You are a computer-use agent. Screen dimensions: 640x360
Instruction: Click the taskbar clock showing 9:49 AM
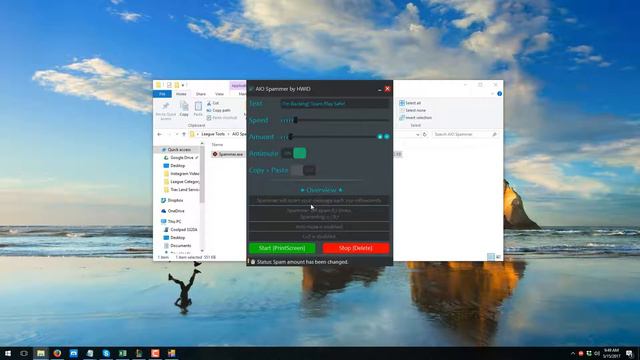pos(611,353)
